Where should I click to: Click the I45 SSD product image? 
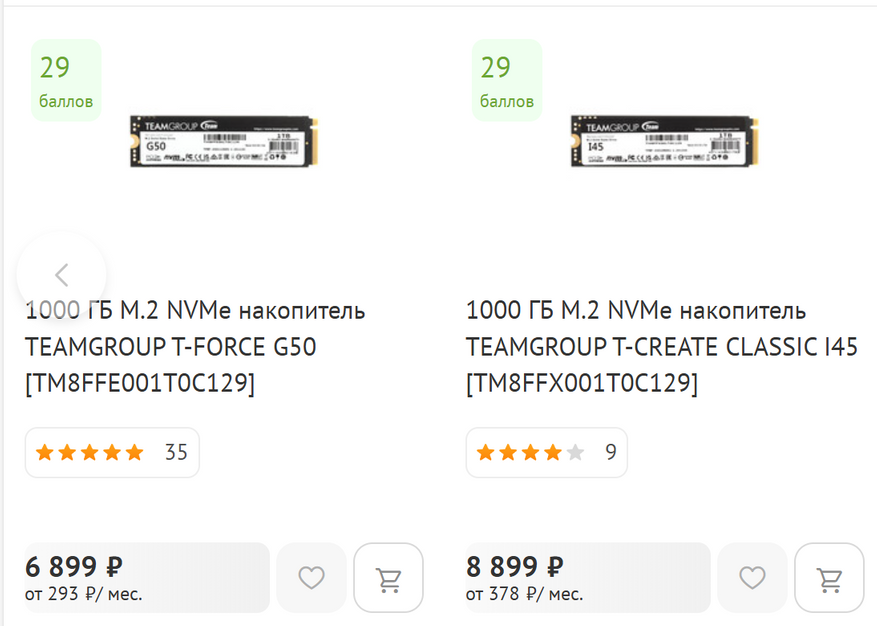663,141
